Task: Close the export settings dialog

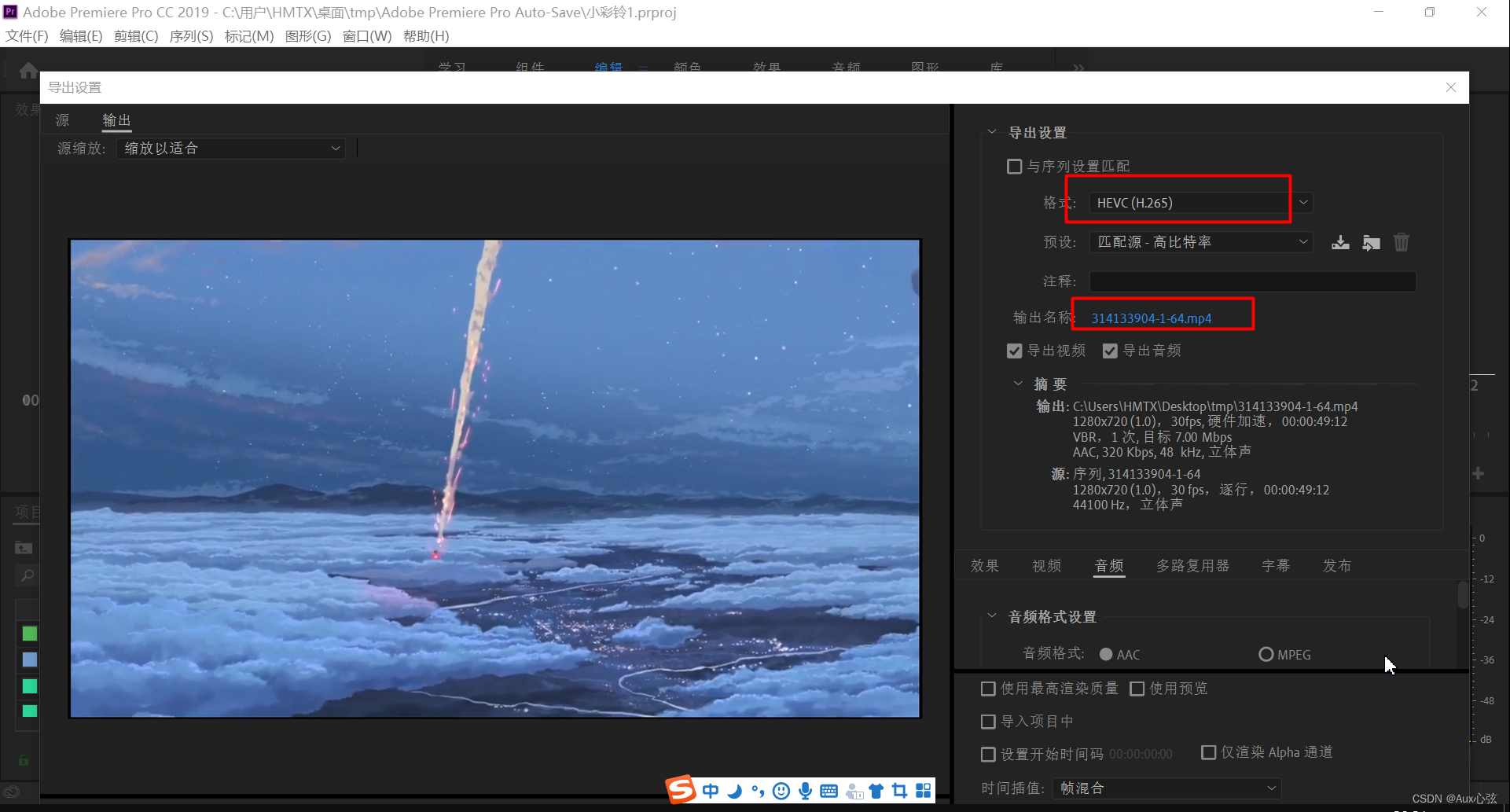Action: click(x=1451, y=87)
